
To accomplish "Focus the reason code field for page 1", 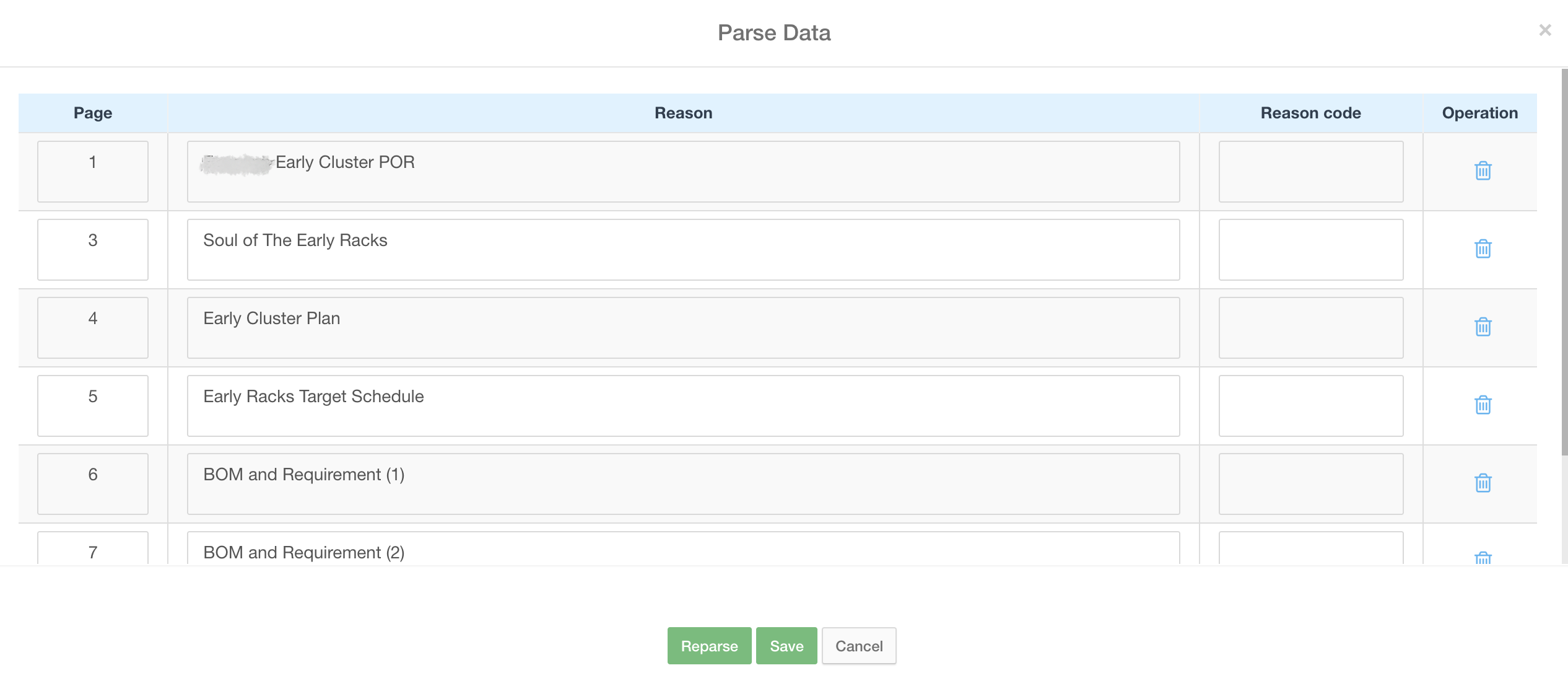I will [1310, 171].
